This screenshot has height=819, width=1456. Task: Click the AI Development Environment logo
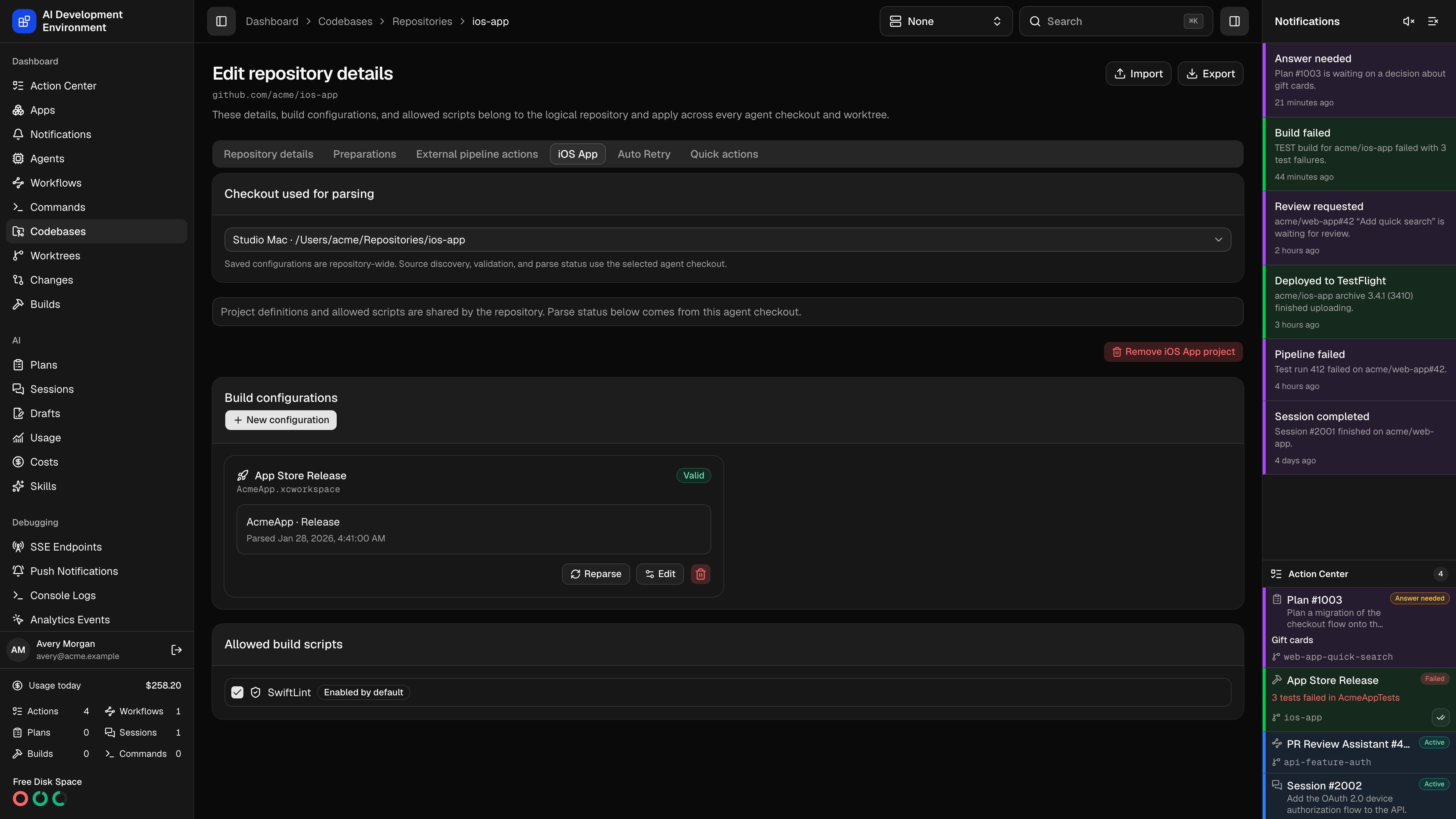pyautogui.click(x=24, y=22)
